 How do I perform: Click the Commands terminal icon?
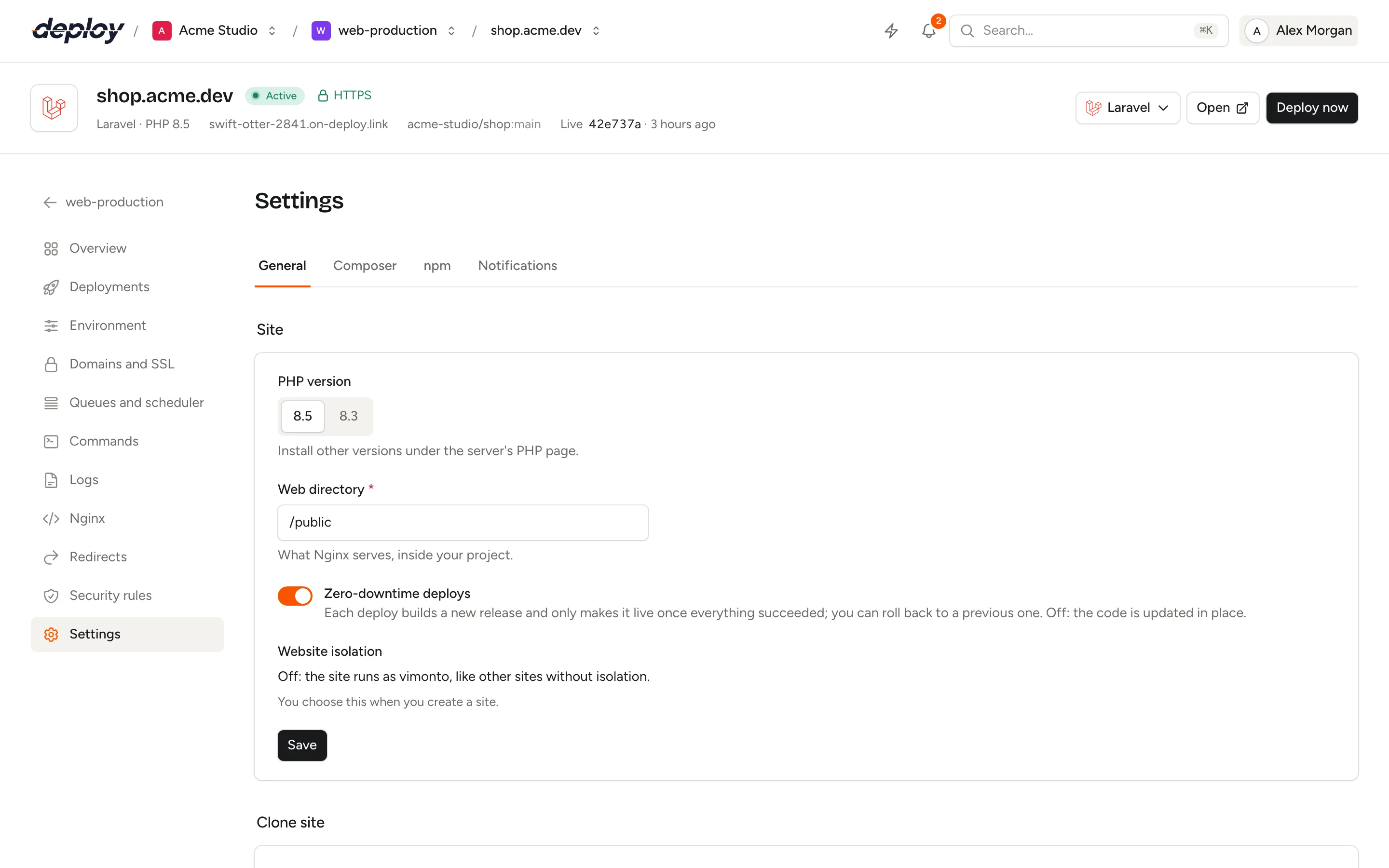coord(51,441)
